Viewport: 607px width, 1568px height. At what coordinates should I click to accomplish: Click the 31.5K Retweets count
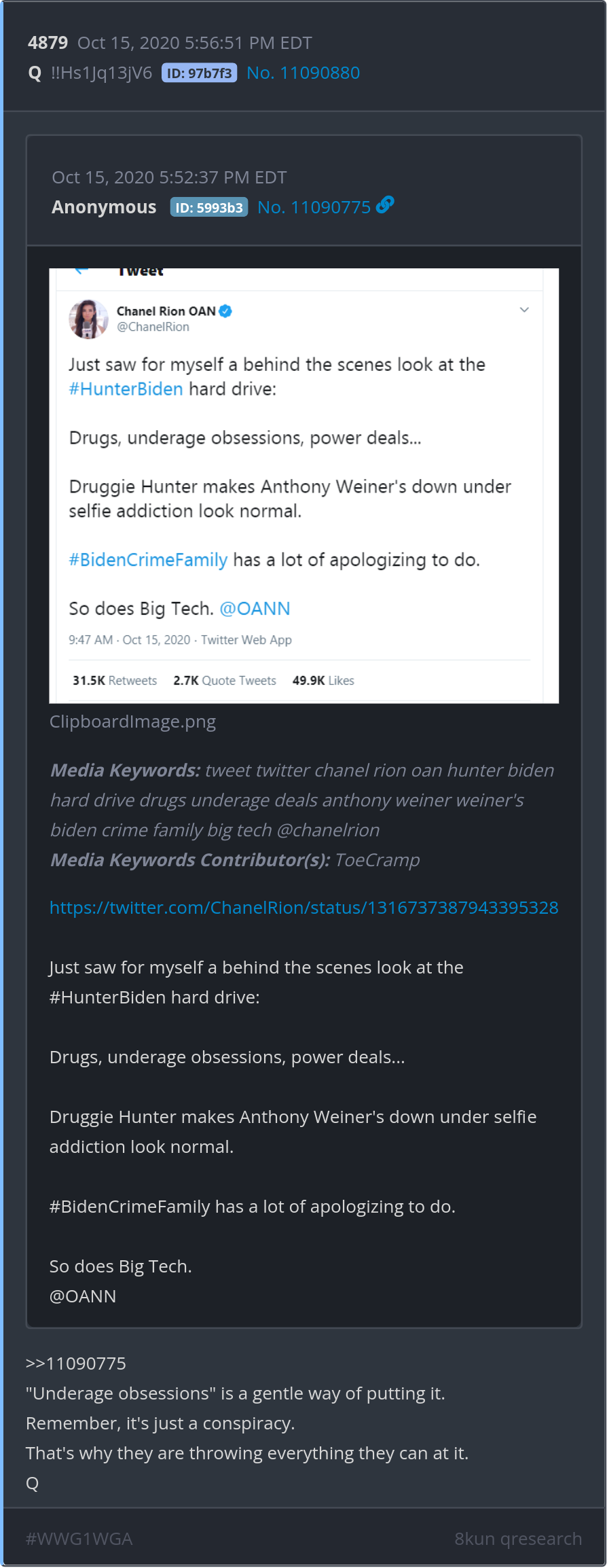click(x=115, y=681)
